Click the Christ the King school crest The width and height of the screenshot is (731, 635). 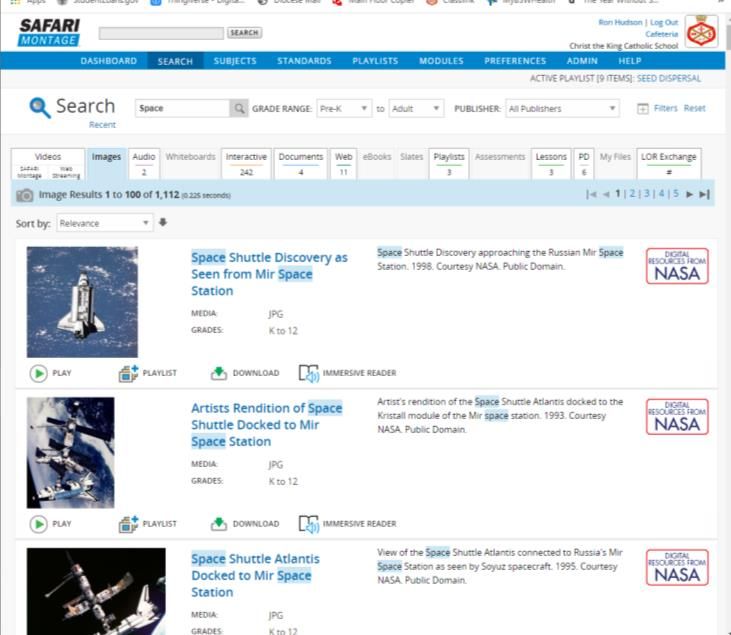click(x=701, y=32)
